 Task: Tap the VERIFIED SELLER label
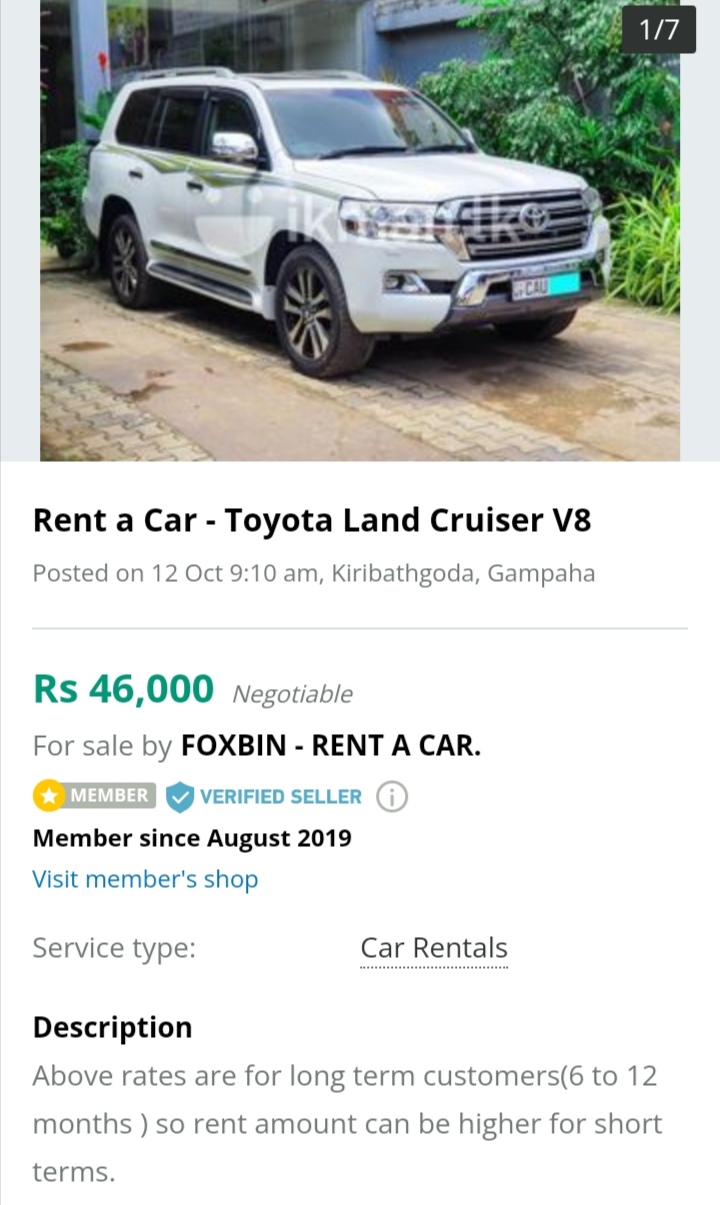click(x=281, y=797)
